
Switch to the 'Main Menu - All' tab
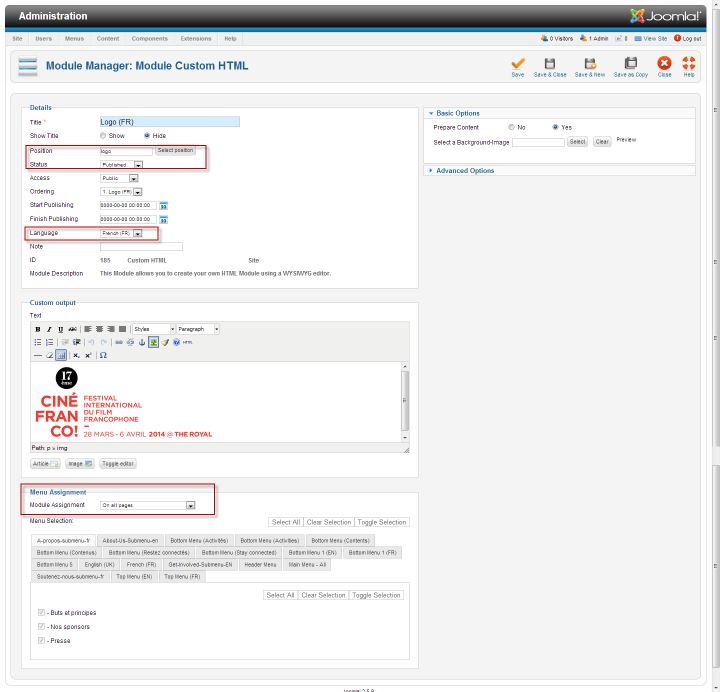[307, 564]
